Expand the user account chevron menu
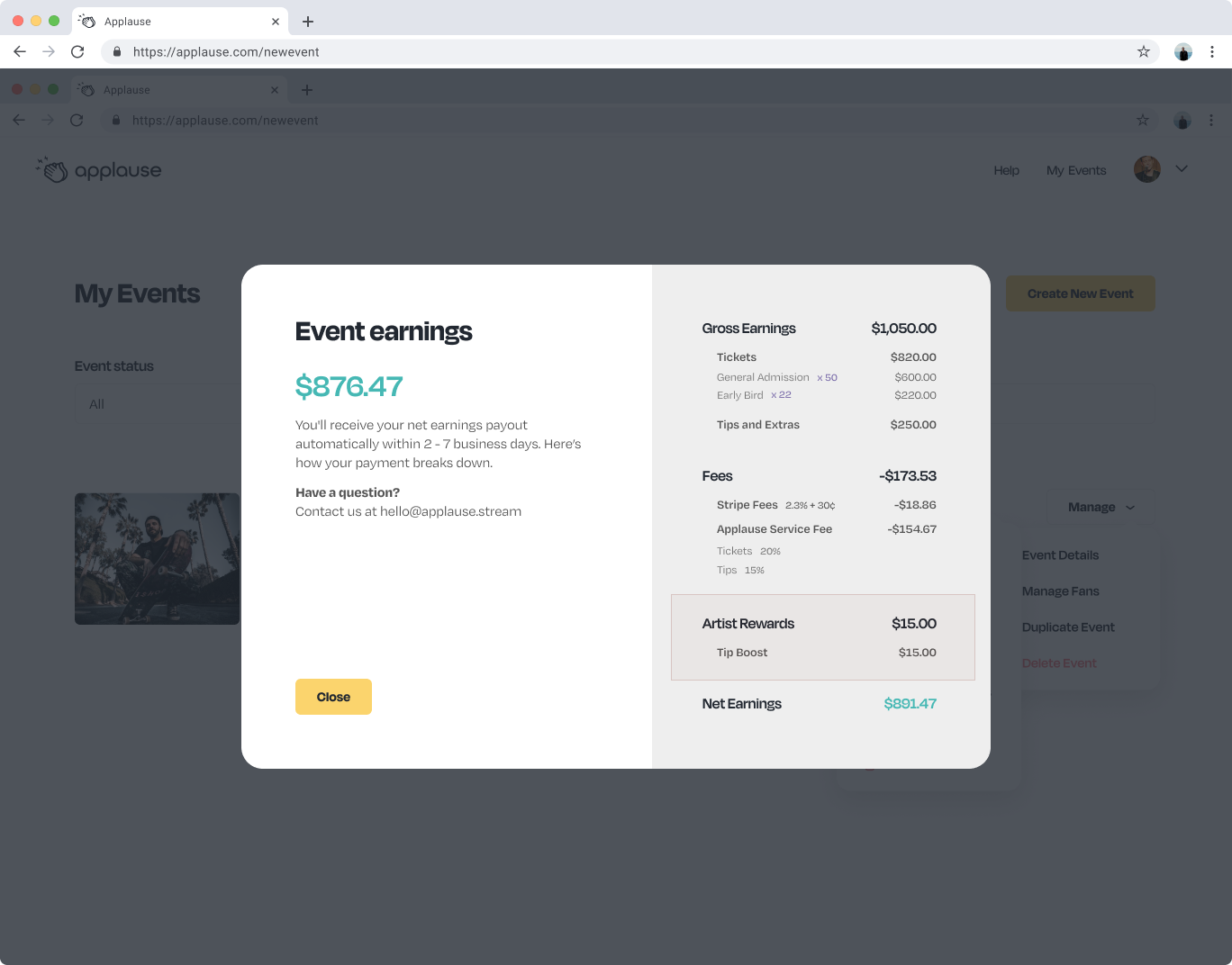This screenshot has height=965, width=1232. 1182,169
